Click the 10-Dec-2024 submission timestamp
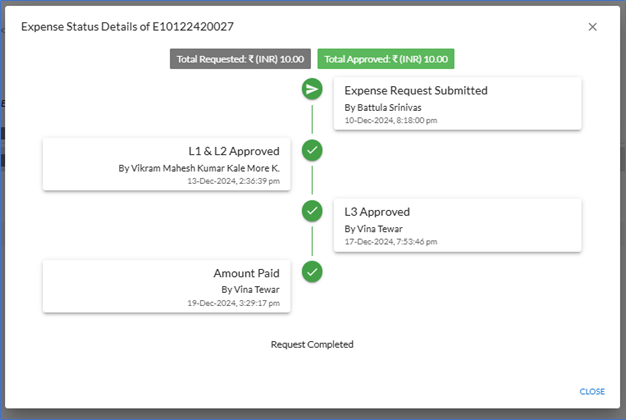Viewport: 626px width, 420px height. pyautogui.click(x=391, y=121)
